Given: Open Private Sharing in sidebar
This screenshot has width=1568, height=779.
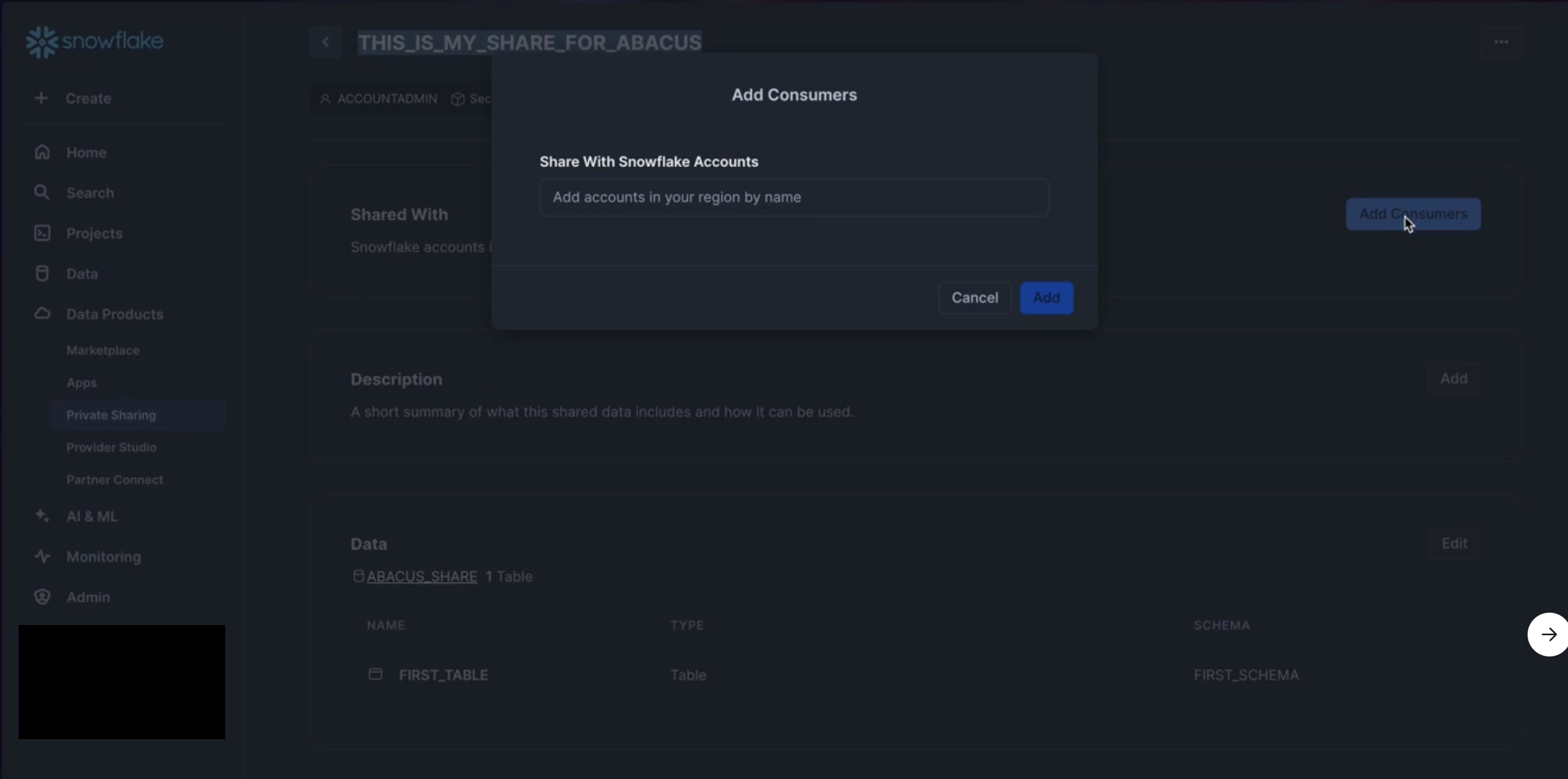Looking at the screenshot, I should 111,415.
